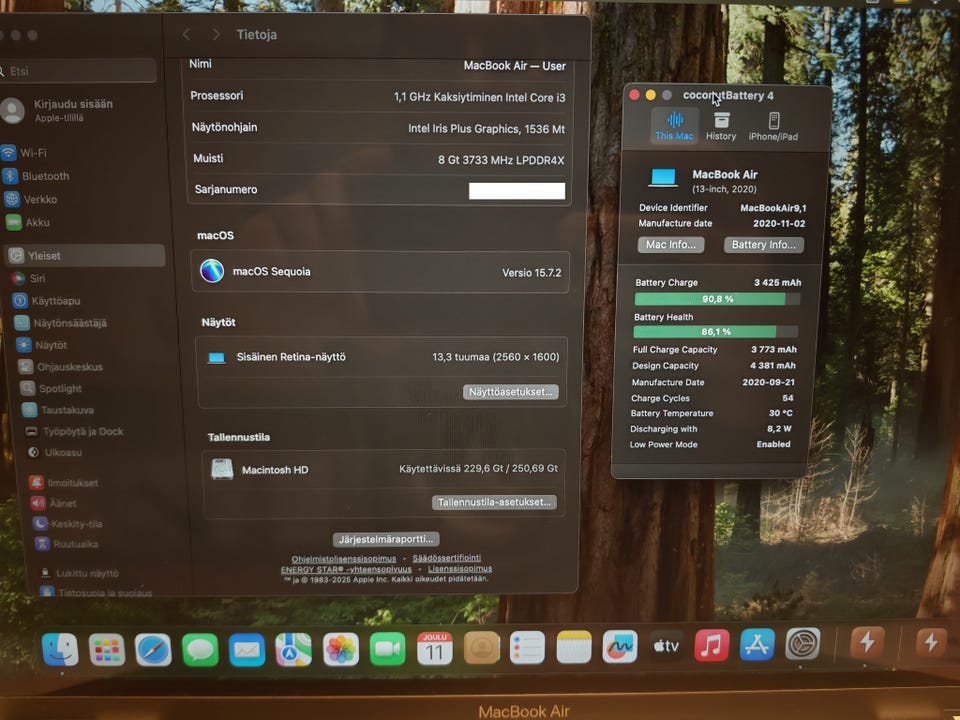This screenshot has height=720, width=960.
Task: Open Lisenssisopimus link
Action: pos(460,569)
